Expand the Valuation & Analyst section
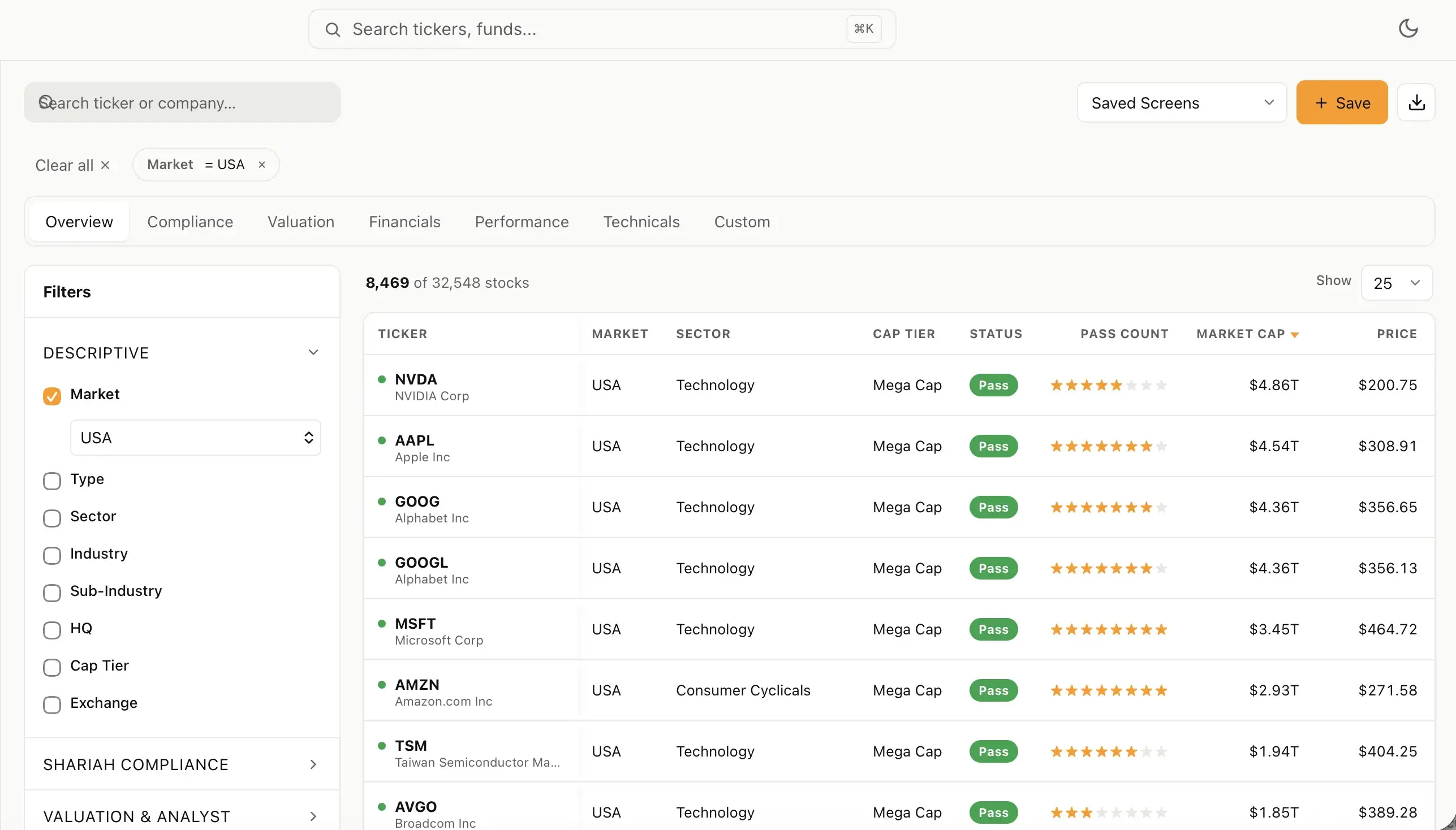The height and width of the screenshot is (830, 1456). coord(182,816)
